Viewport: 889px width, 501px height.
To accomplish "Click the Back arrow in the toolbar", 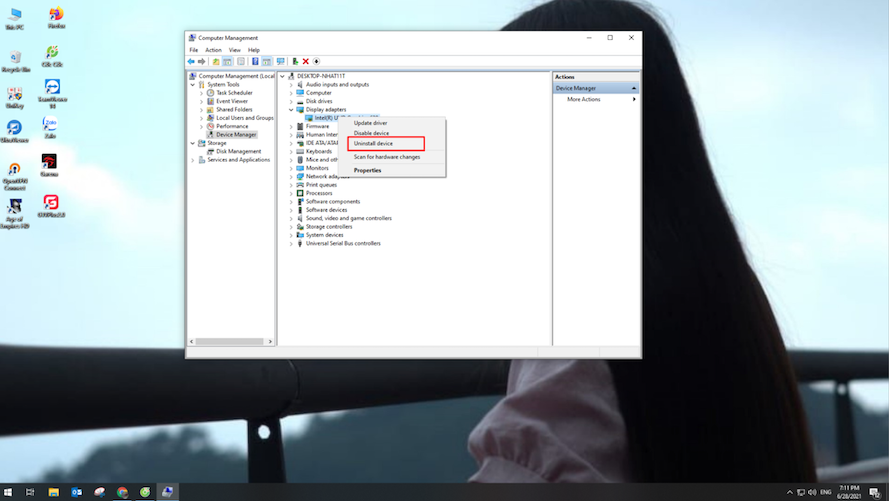I will pyautogui.click(x=191, y=61).
